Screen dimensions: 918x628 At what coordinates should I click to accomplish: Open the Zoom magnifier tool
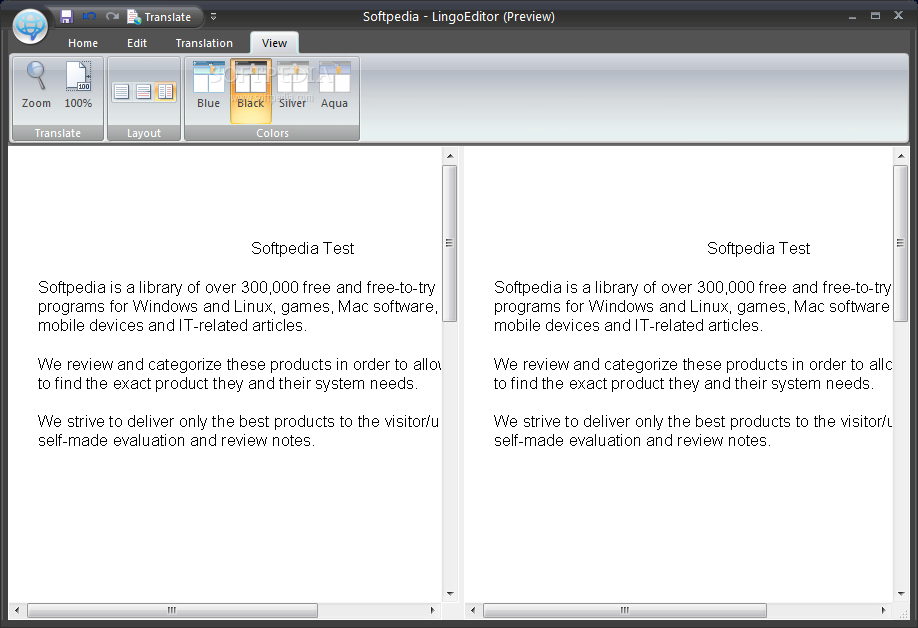36,85
